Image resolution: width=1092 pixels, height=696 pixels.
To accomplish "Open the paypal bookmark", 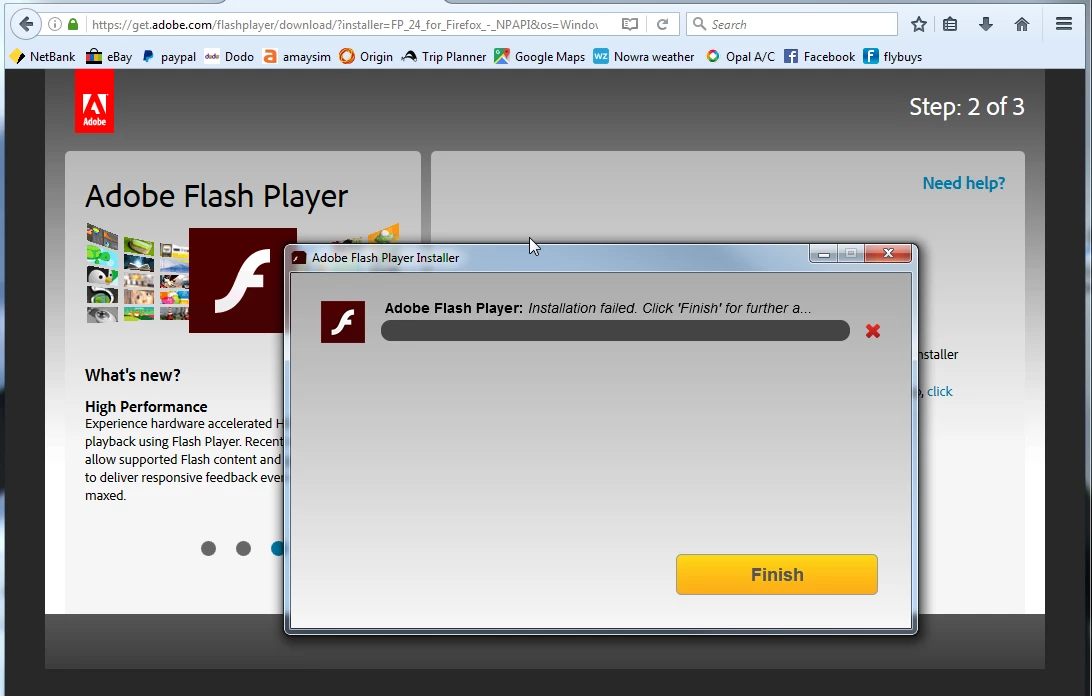I will click(169, 56).
